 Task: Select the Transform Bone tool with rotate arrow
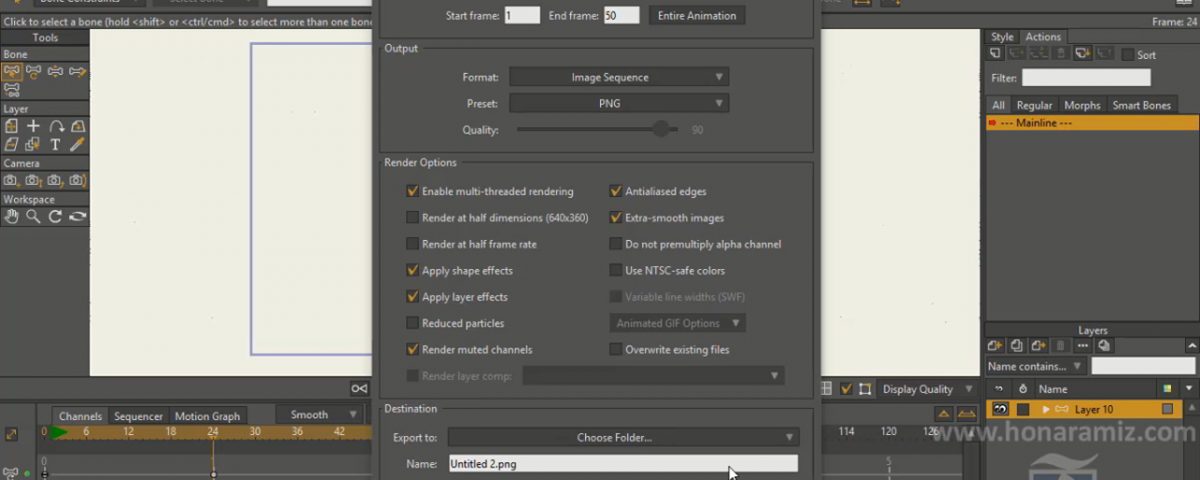click(x=34, y=72)
